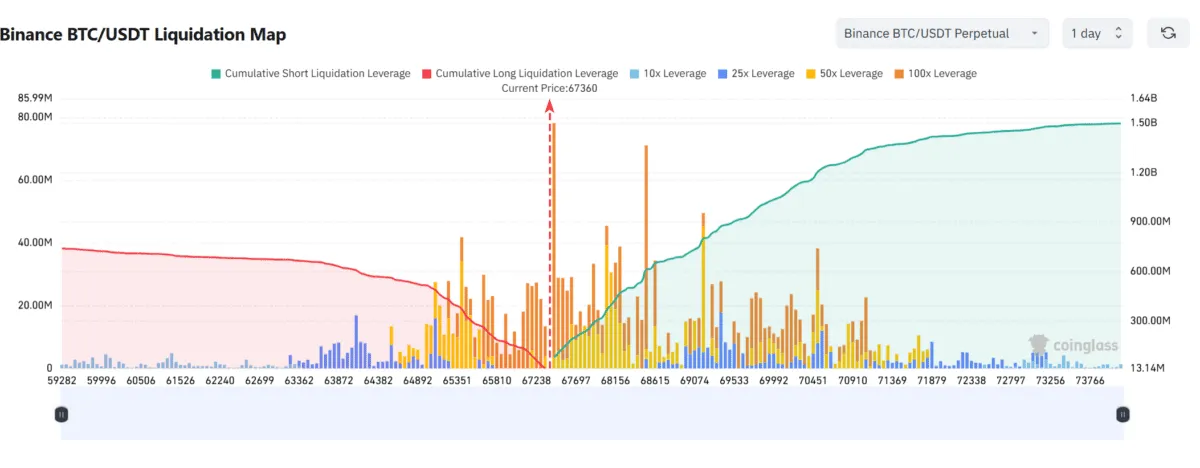Image resolution: width=1200 pixels, height=468 pixels.
Task: Click the 59996 price axis label
Action: 101,380
